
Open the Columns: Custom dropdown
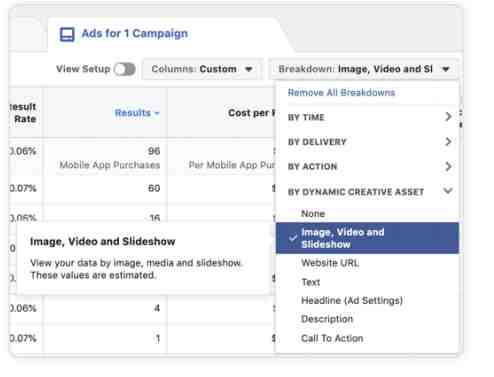(202, 69)
